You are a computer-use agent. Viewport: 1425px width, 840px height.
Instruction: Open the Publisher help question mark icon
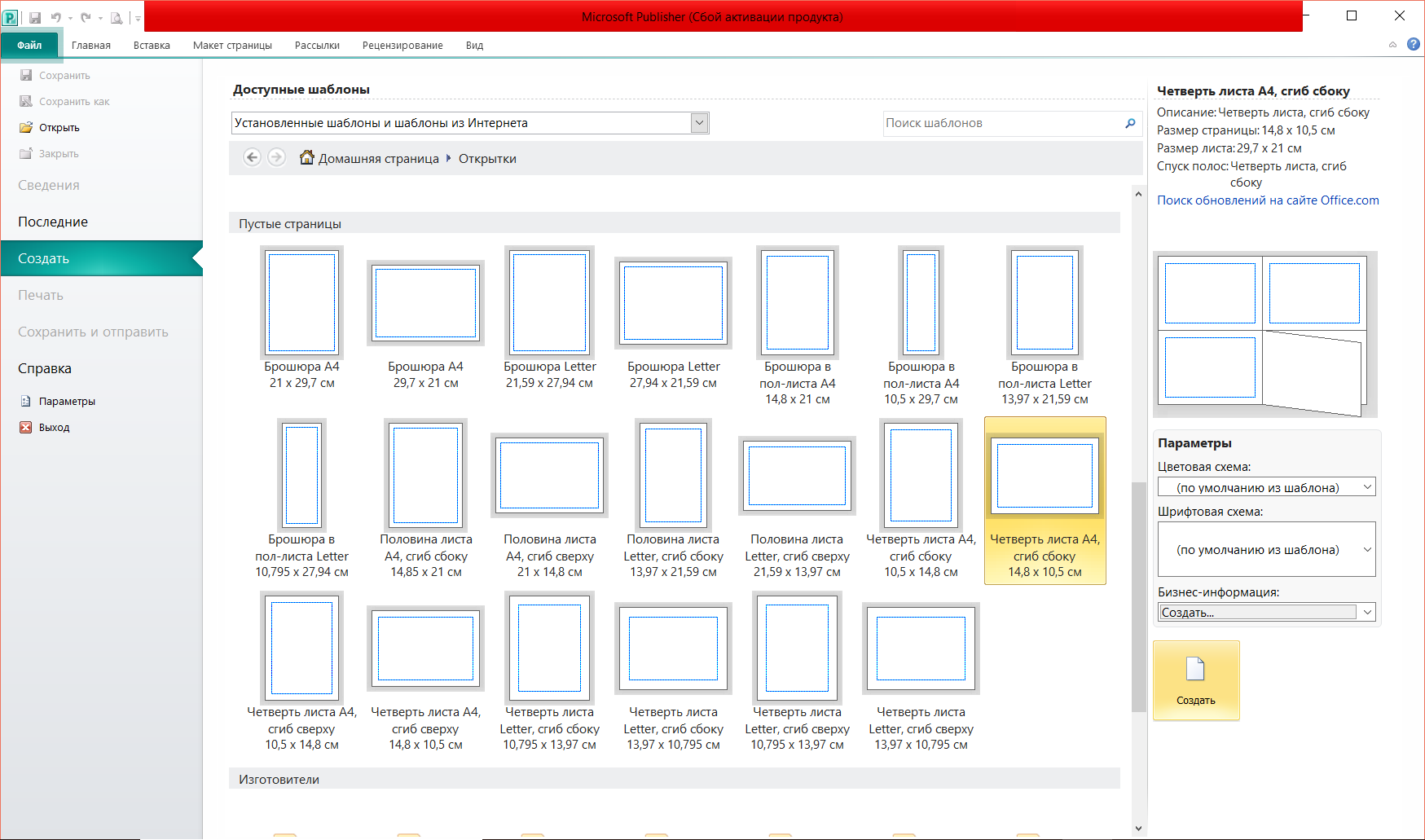coord(1414,45)
